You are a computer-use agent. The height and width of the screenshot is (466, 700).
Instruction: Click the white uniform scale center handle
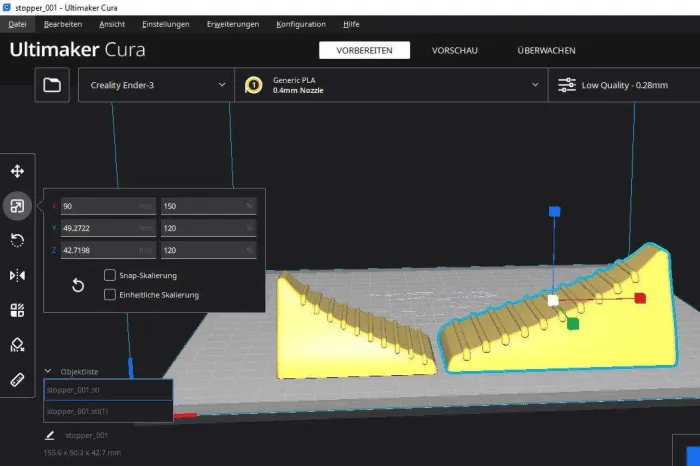click(553, 300)
